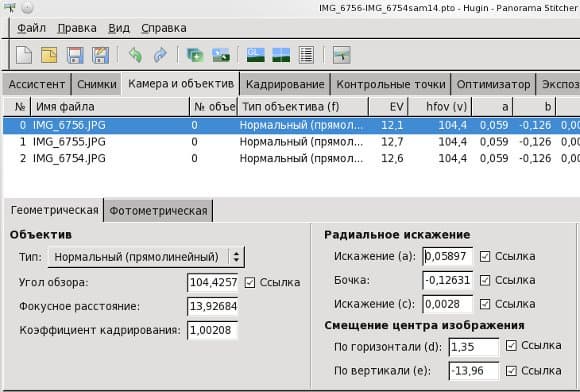580x392 pixels.
Task: Select the Геометрическая sub-tab
Action: click(x=54, y=210)
